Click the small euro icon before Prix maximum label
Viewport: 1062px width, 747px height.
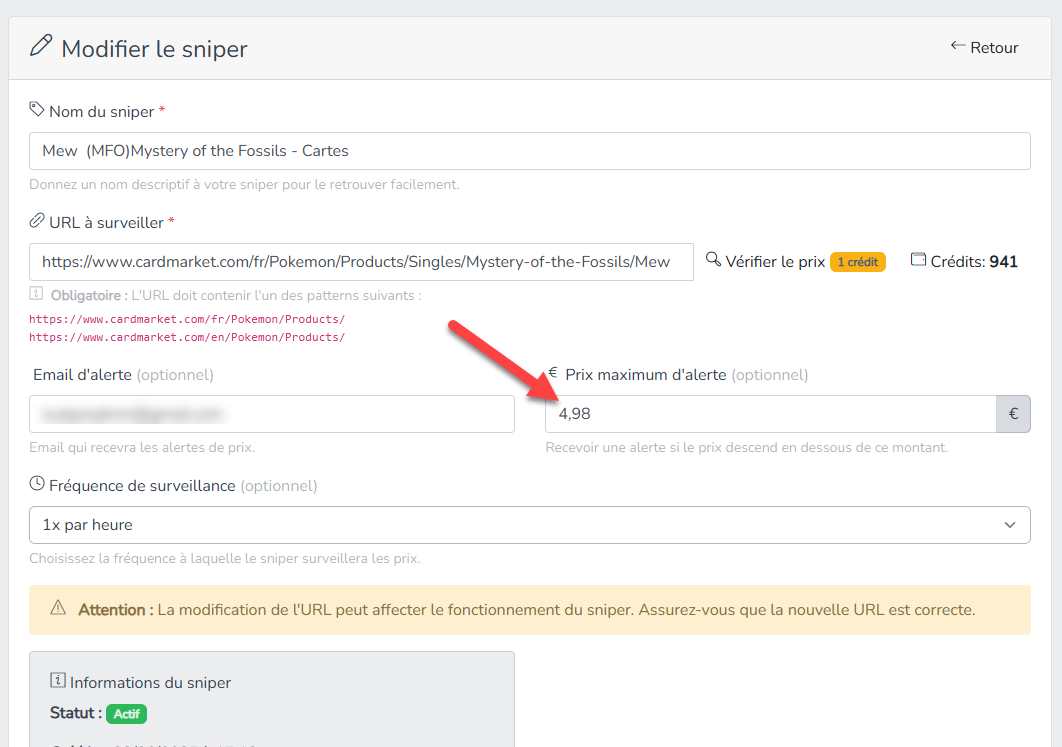click(553, 373)
